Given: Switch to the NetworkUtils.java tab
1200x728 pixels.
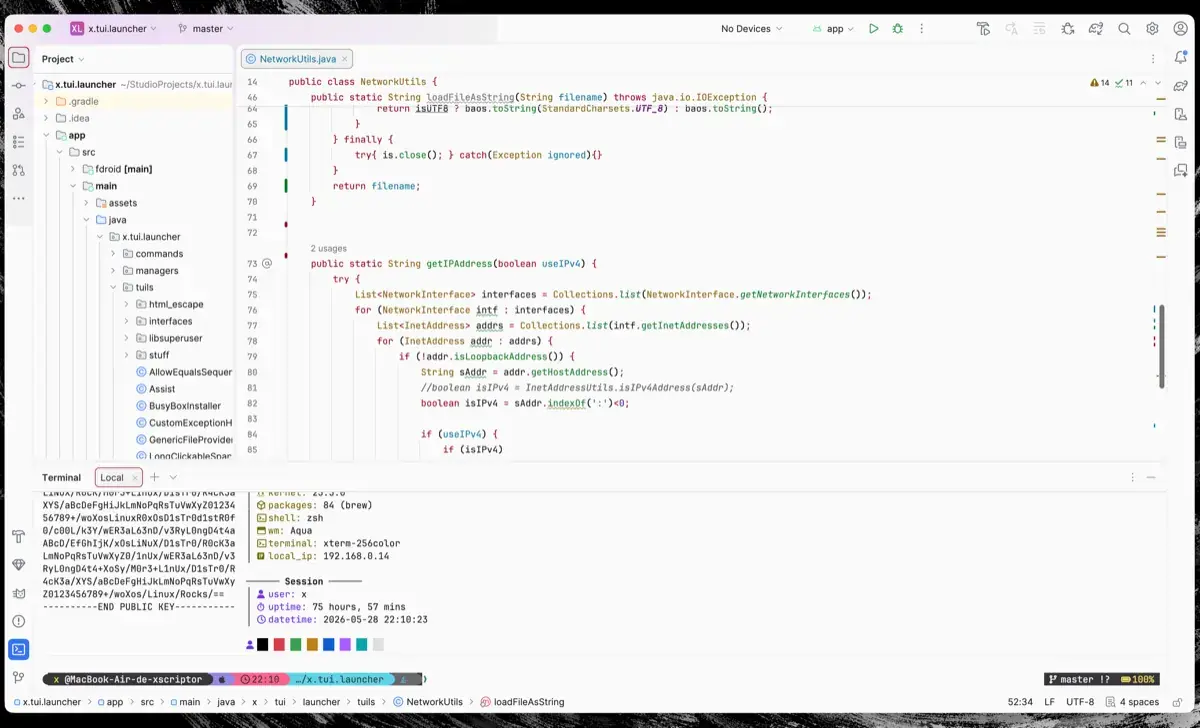Looking at the screenshot, I should point(297,59).
